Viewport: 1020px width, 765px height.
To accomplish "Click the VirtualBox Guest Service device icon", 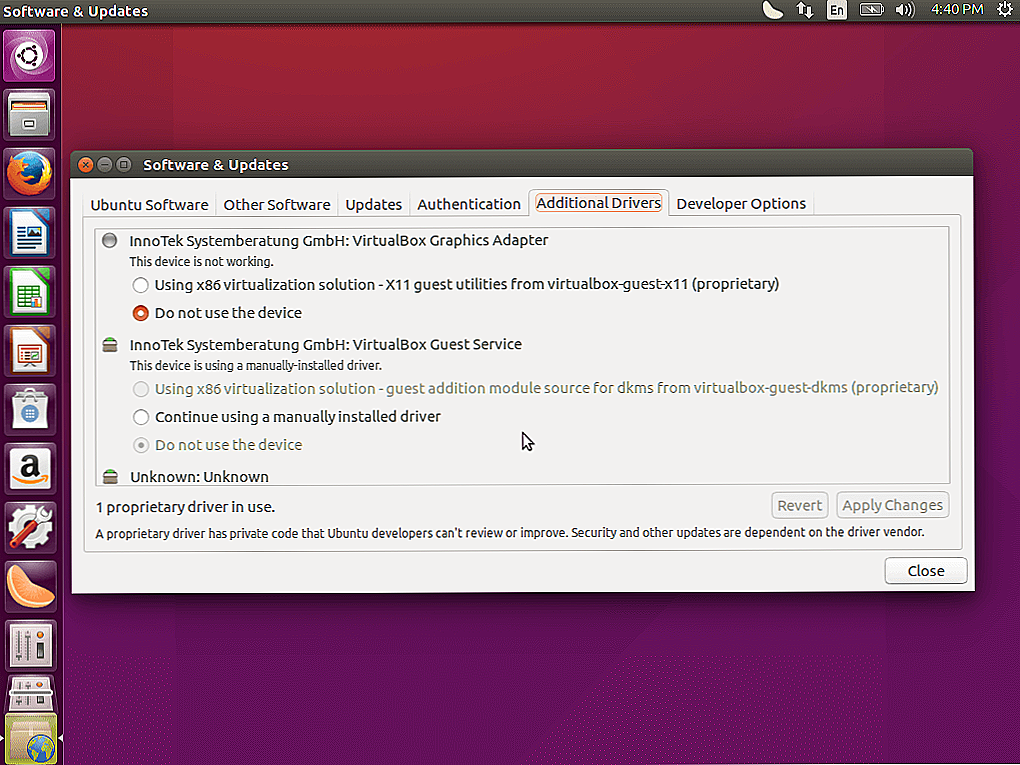I will tap(110, 345).
